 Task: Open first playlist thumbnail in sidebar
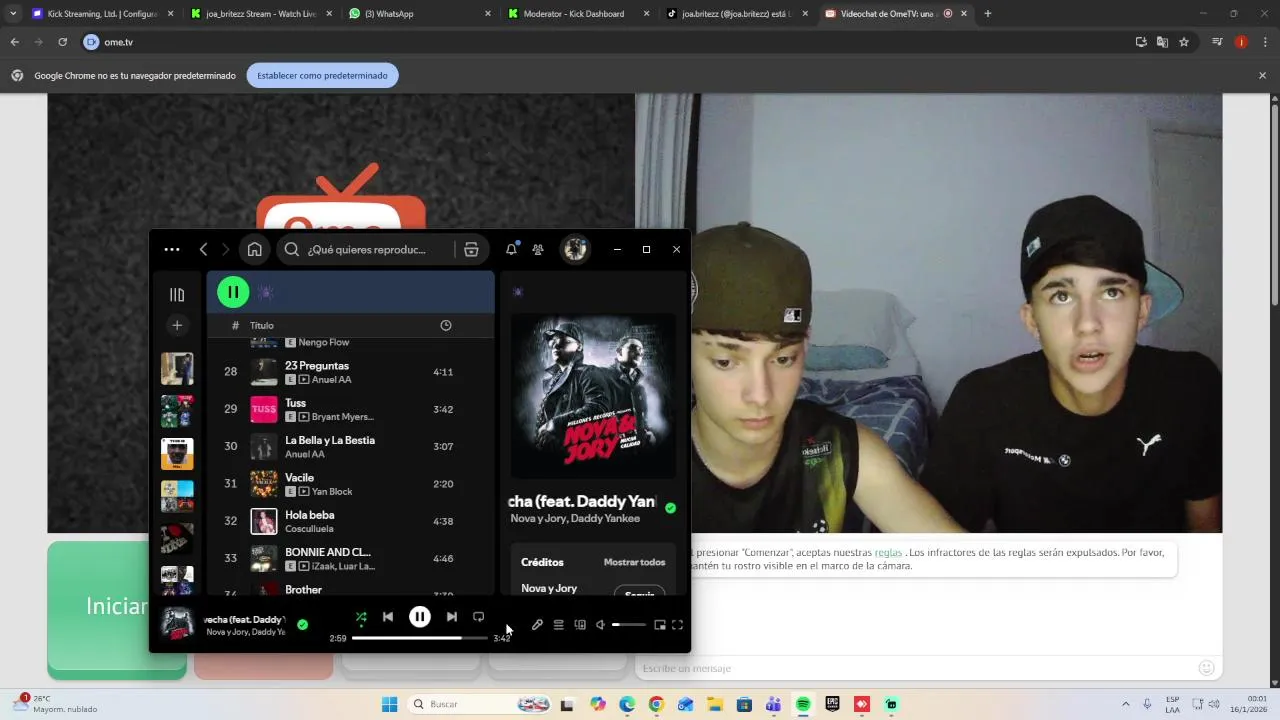pos(177,368)
